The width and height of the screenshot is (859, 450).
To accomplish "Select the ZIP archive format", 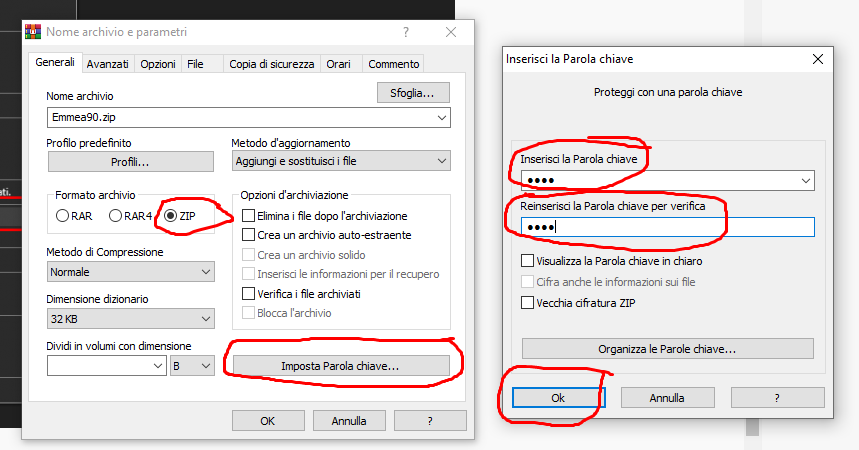I will (170, 216).
